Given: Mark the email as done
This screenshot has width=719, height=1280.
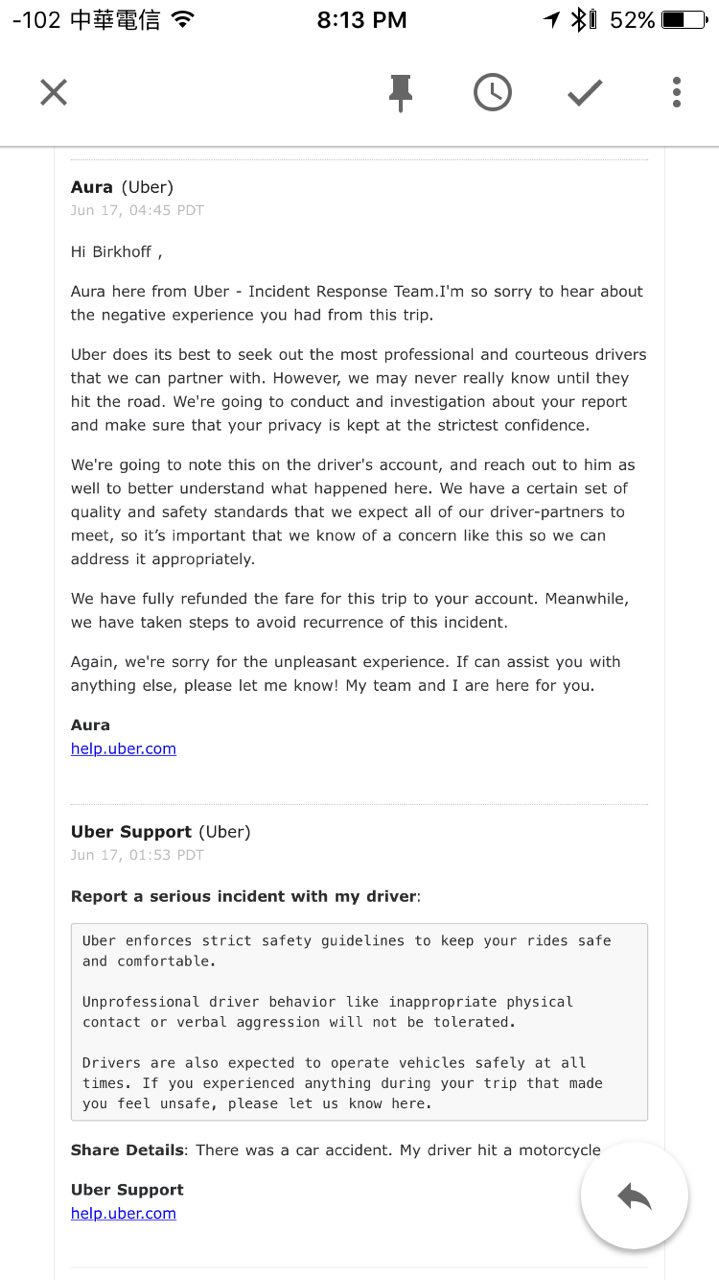Looking at the screenshot, I should 585,93.
